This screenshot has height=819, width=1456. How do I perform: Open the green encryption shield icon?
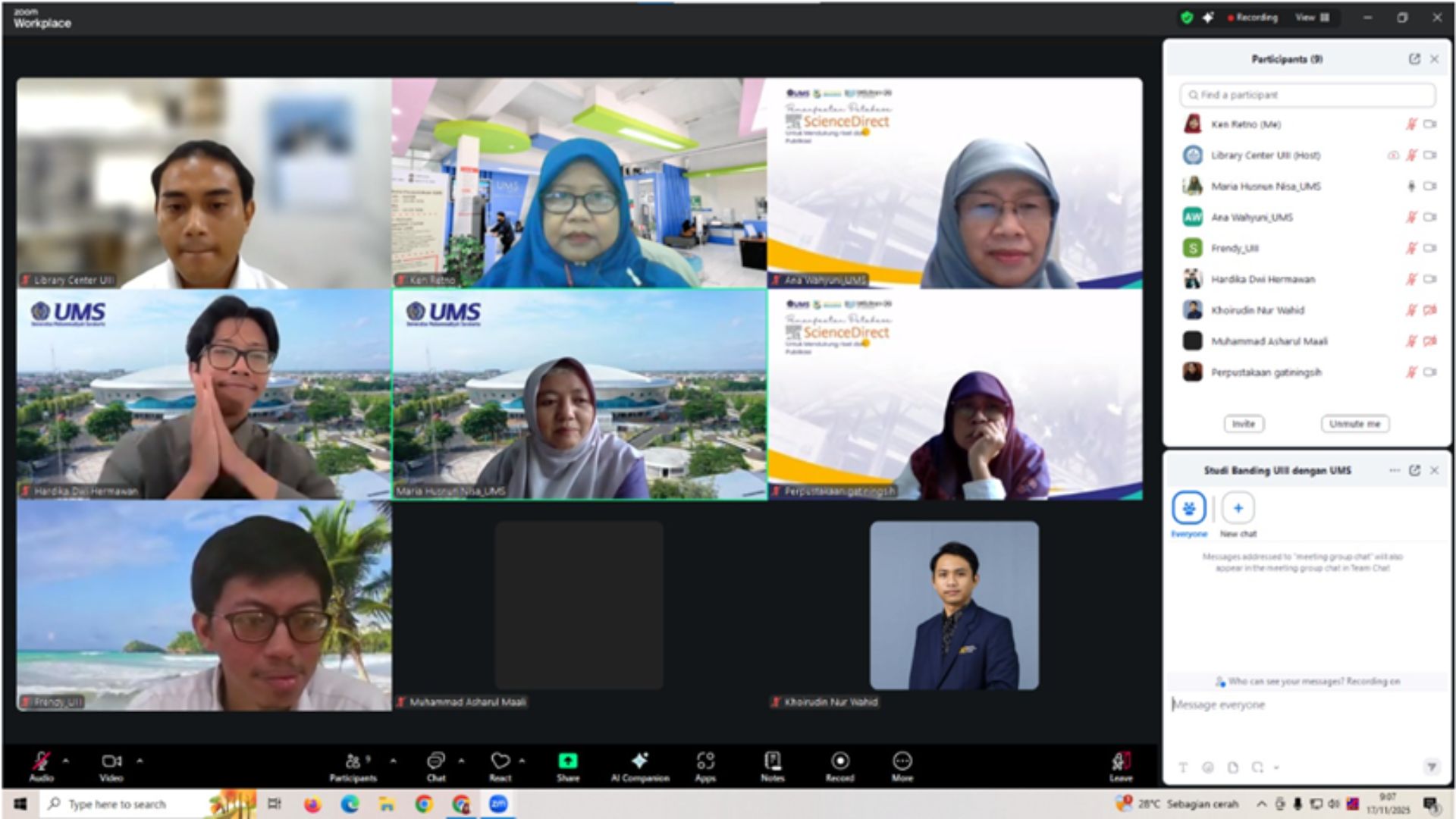pyautogui.click(x=1187, y=17)
